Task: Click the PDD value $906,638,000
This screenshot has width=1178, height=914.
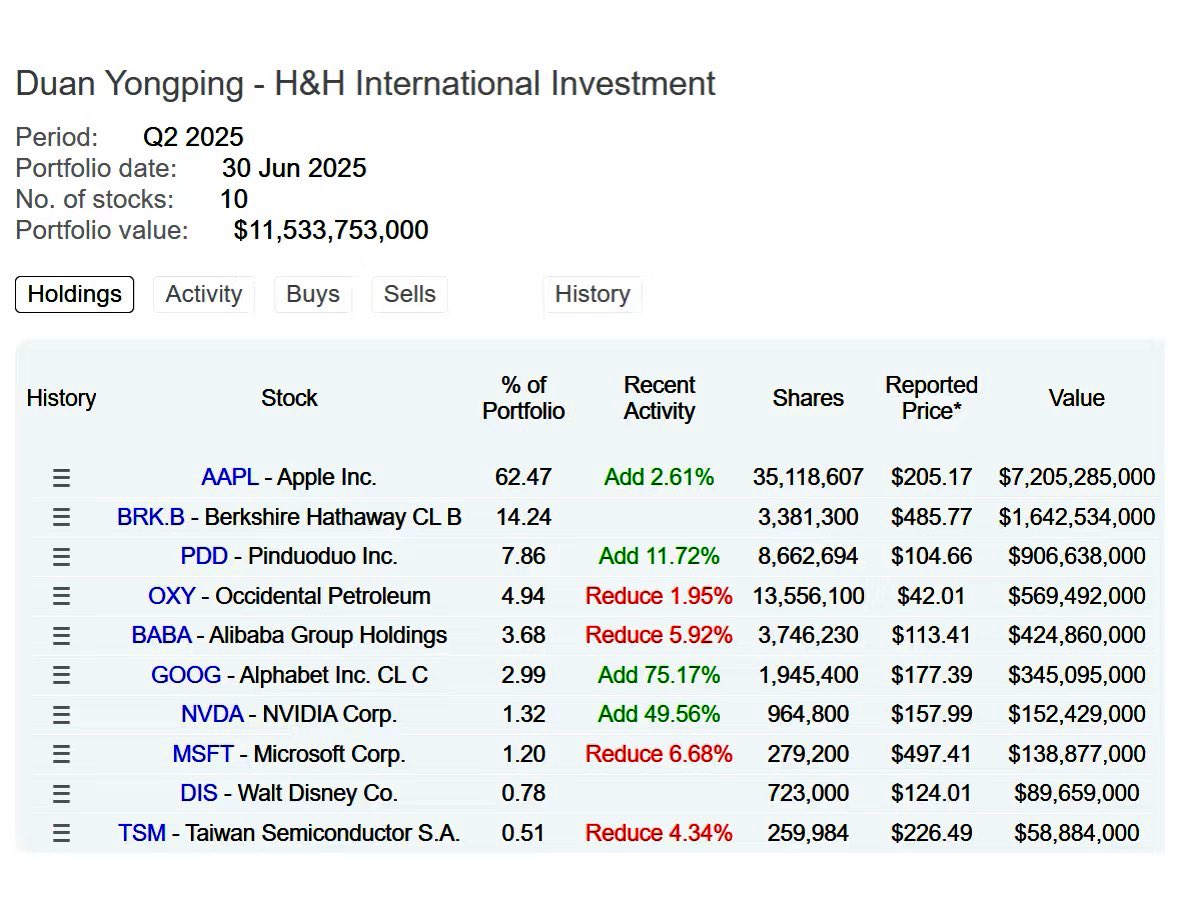Action: [1077, 556]
